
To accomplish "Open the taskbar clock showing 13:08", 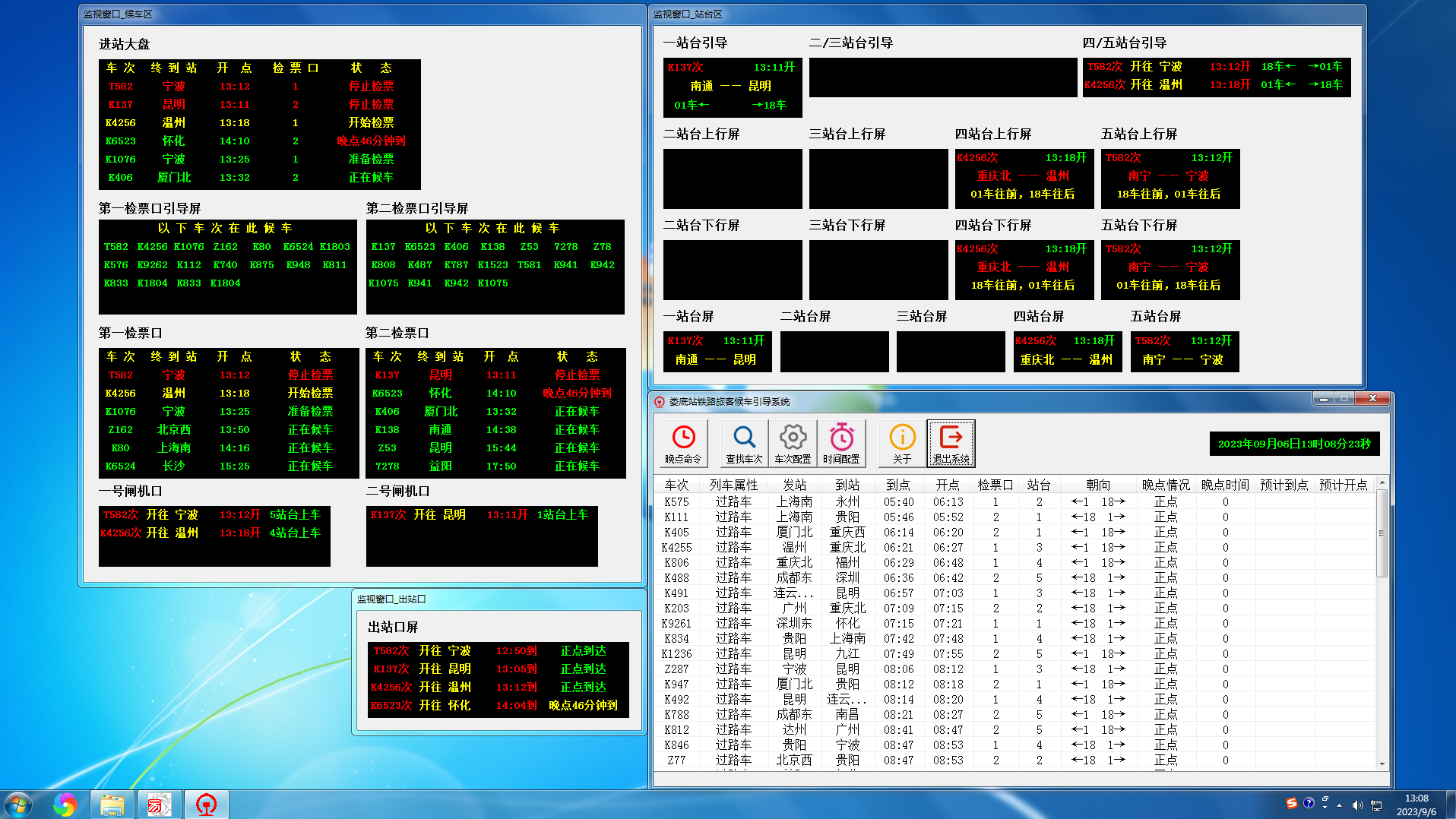I will click(x=1416, y=805).
